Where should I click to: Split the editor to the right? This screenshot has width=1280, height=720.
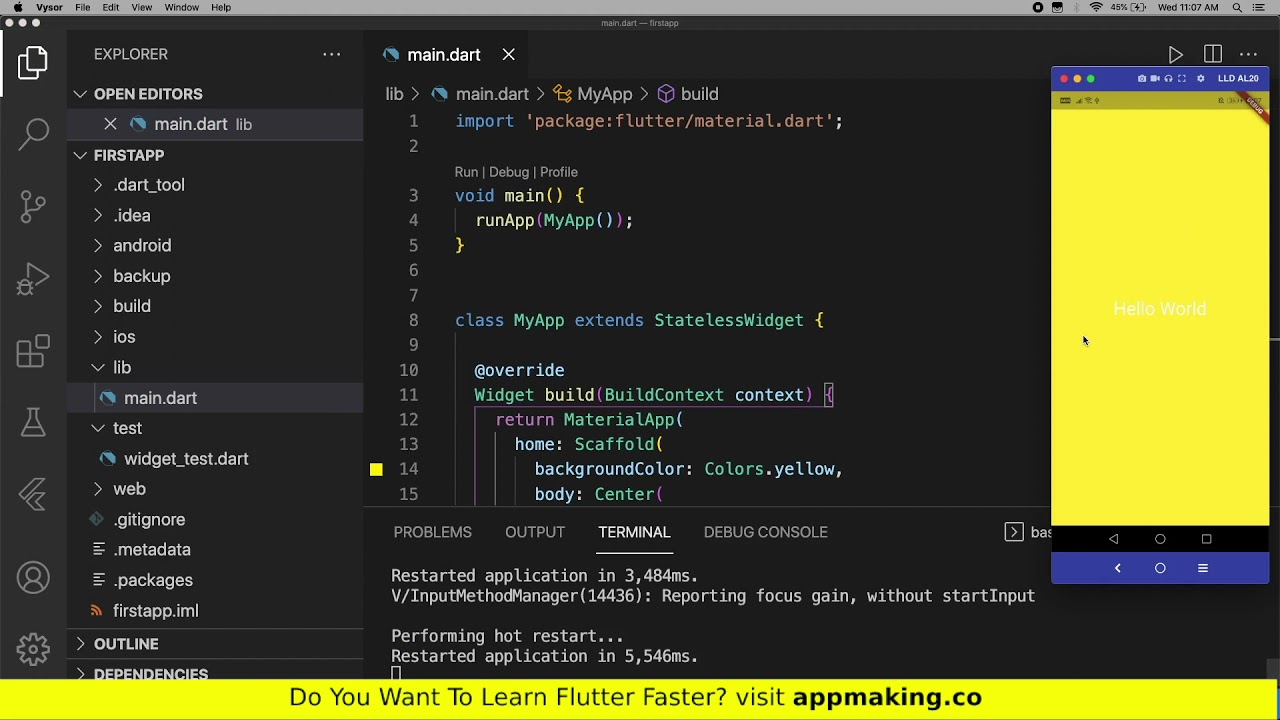point(1212,55)
